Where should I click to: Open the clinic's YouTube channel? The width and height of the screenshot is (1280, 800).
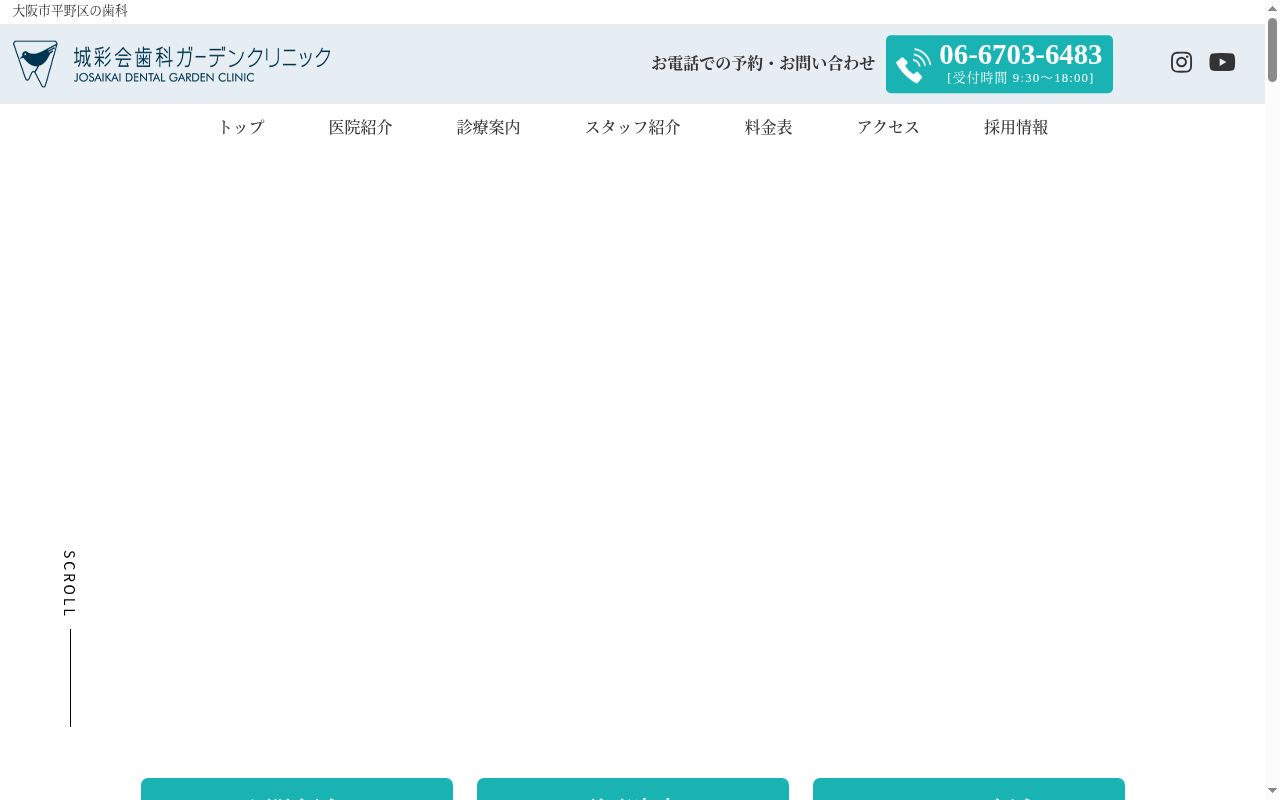(1222, 62)
